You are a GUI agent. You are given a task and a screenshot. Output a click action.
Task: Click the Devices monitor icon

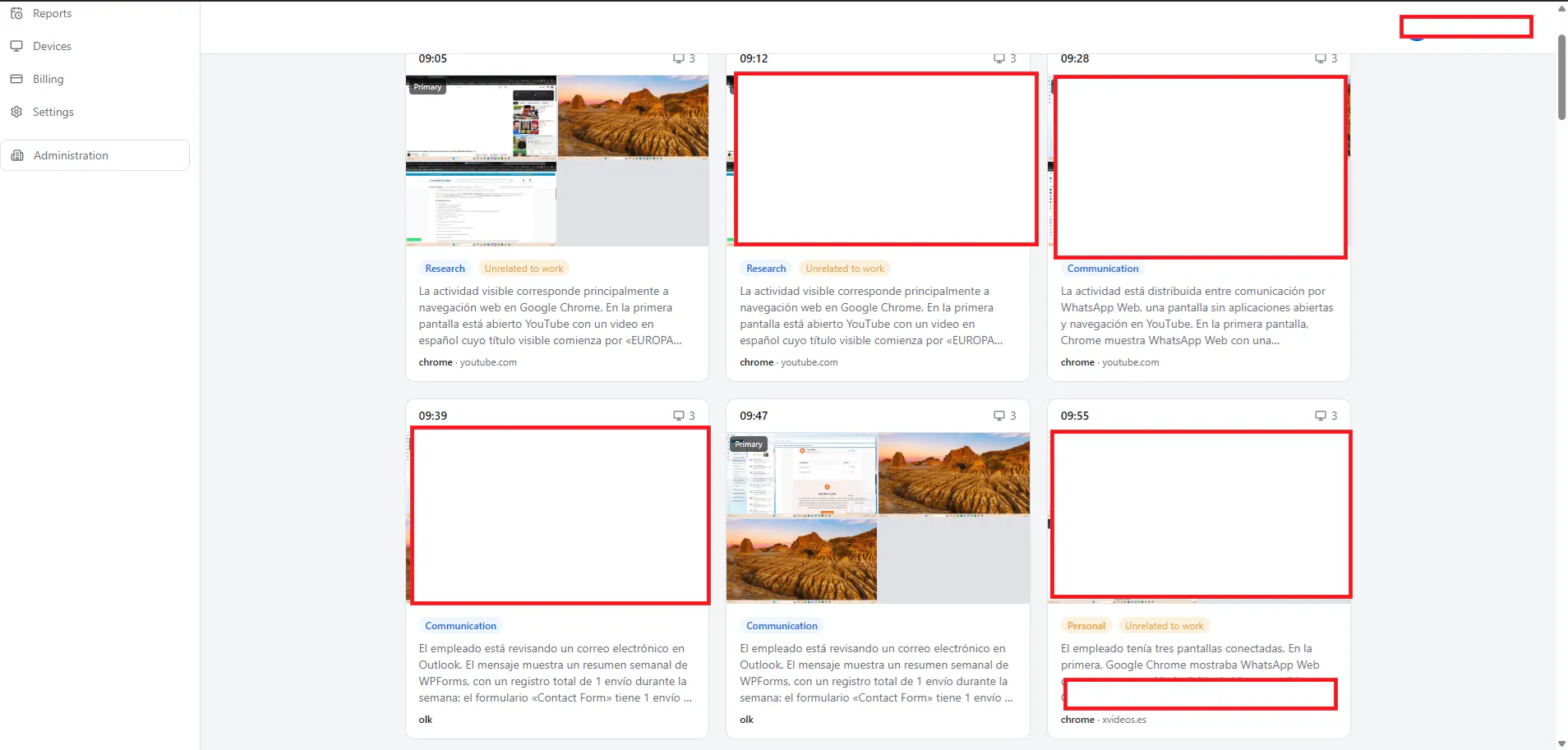pos(16,46)
